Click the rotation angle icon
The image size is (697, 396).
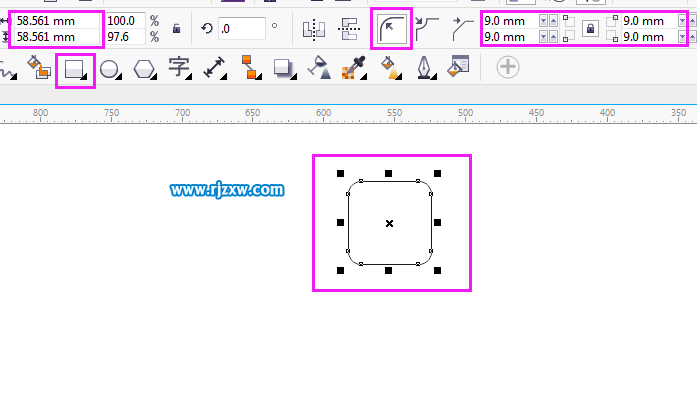(207, 29)
